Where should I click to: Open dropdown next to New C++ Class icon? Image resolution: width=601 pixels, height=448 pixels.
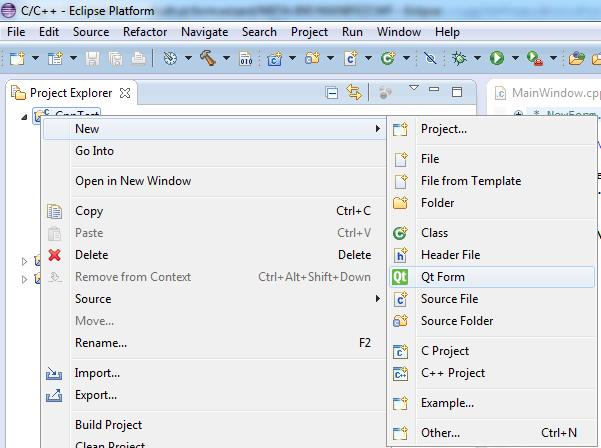[x=407, y=58]
